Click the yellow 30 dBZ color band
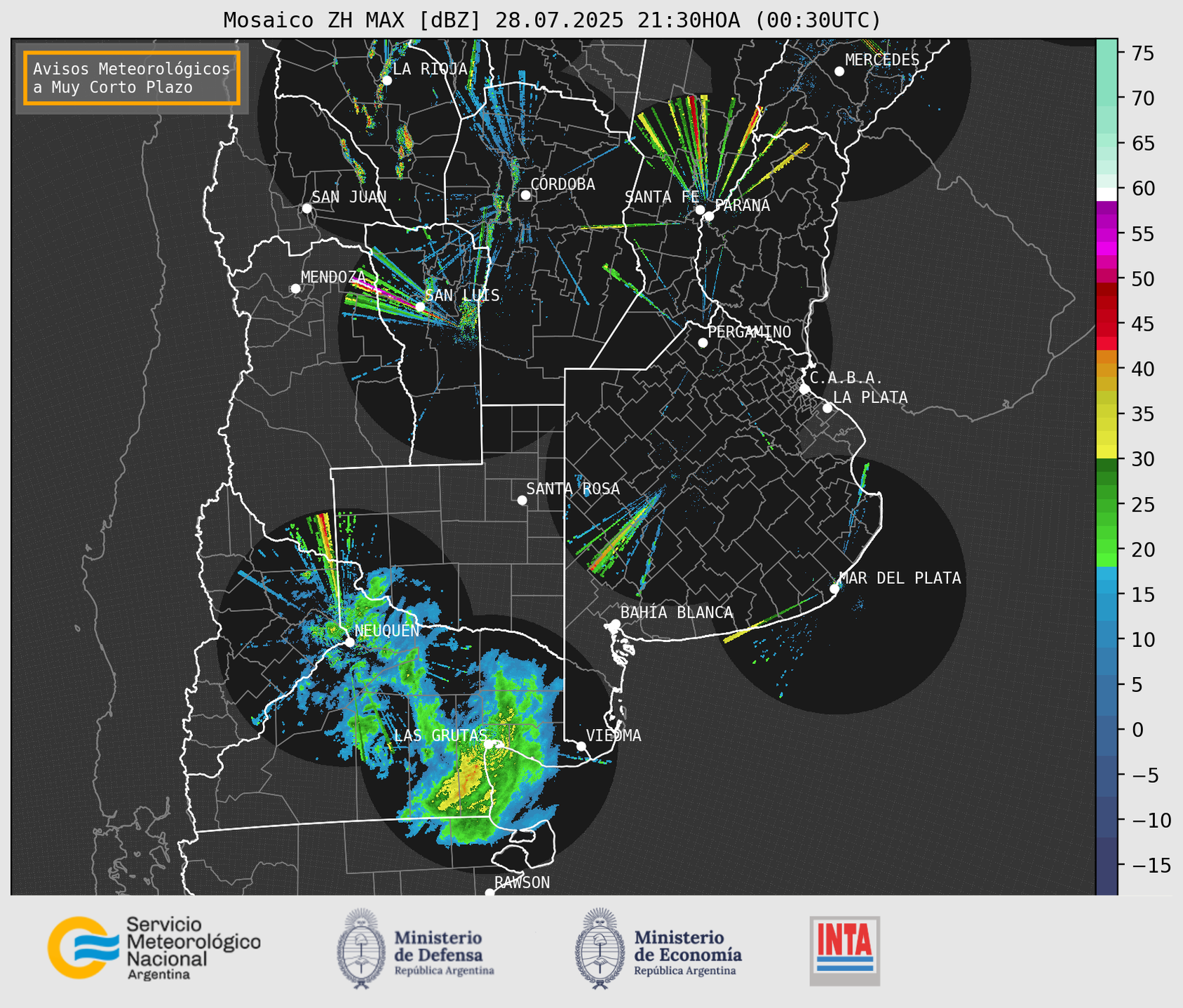Image resolution: width=1183 pixels, height=1008 pixels. click(x=1107, y=453)
